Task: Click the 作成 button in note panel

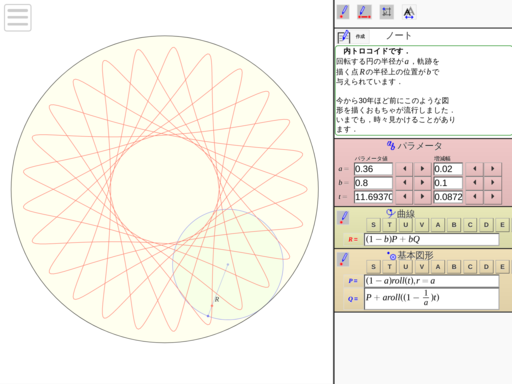Action: tap(360, 36)
